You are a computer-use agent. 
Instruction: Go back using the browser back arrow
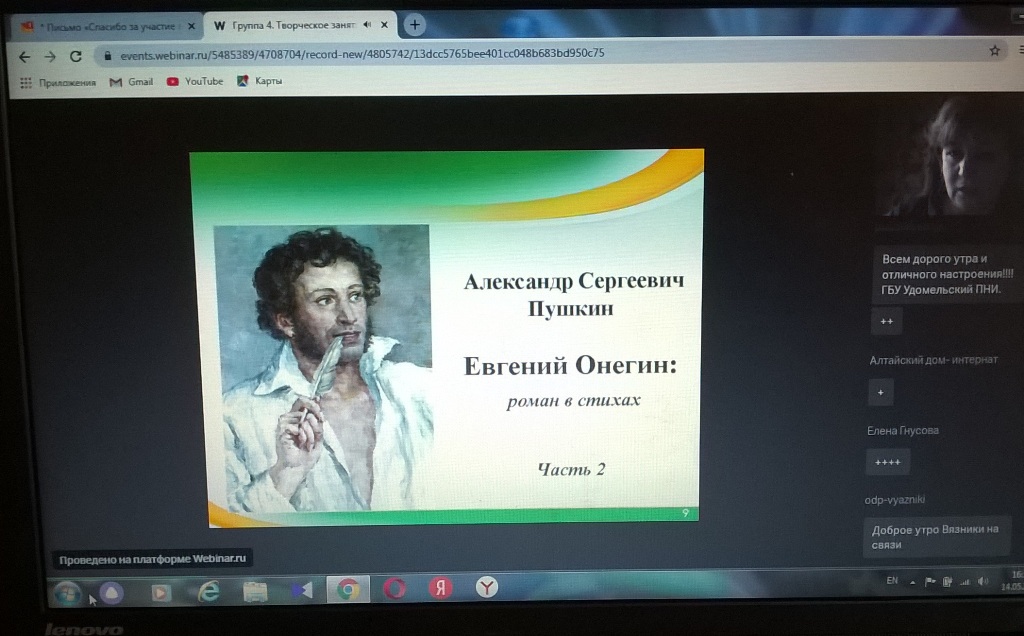(x=25, y=57)
